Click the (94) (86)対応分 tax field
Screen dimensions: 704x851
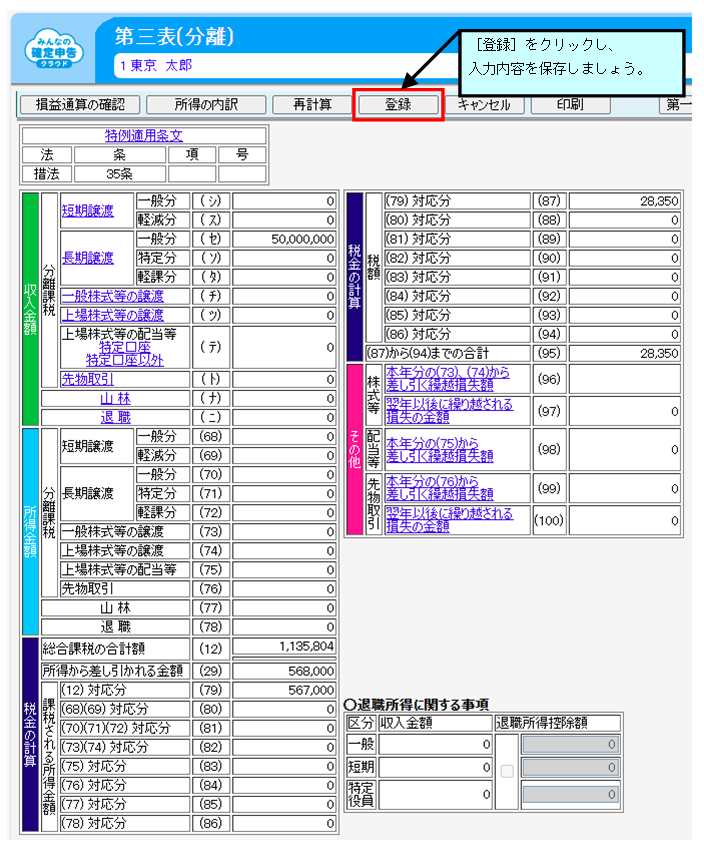coord(624,334)
